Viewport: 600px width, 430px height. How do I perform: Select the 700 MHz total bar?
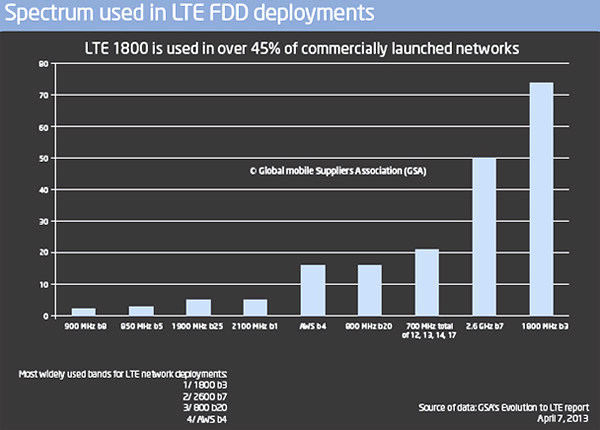pos(427,282)
